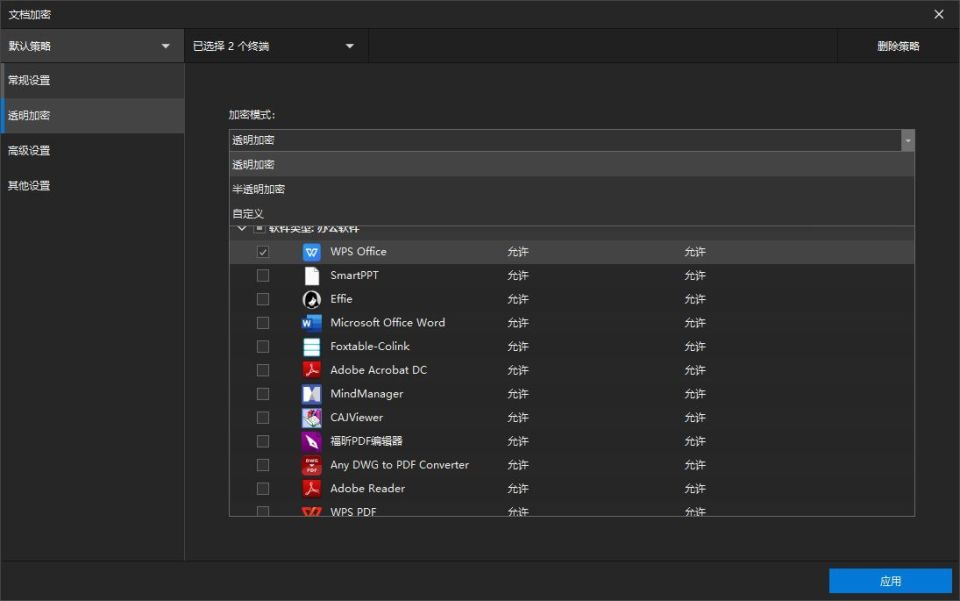The width and height of the screenshot is (960, 601).
Task: Click the blue 应用 button
Action: [890, 581]
